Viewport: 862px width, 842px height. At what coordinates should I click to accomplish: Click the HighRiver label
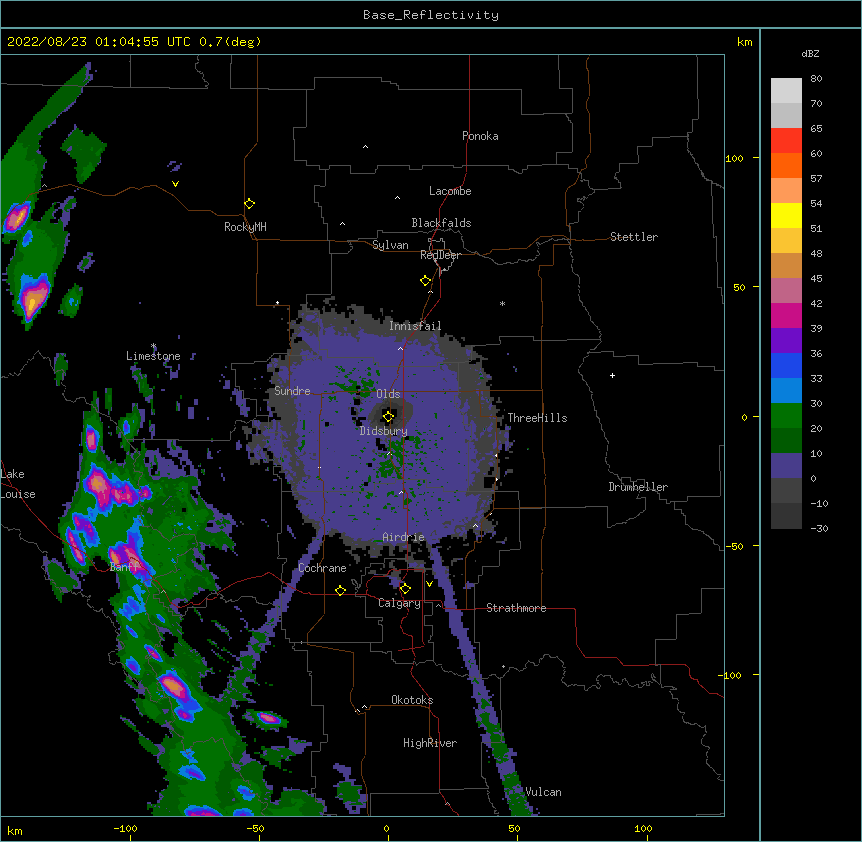(430, 743)
